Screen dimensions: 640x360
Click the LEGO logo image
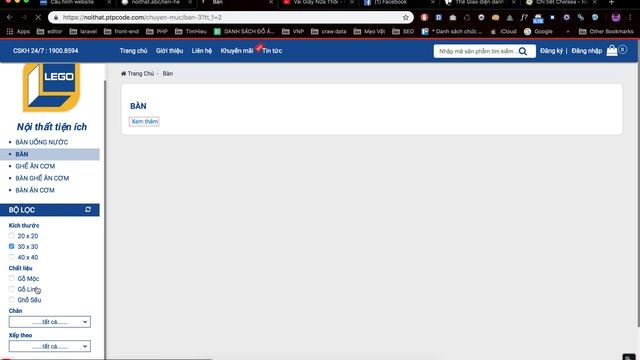51,87
